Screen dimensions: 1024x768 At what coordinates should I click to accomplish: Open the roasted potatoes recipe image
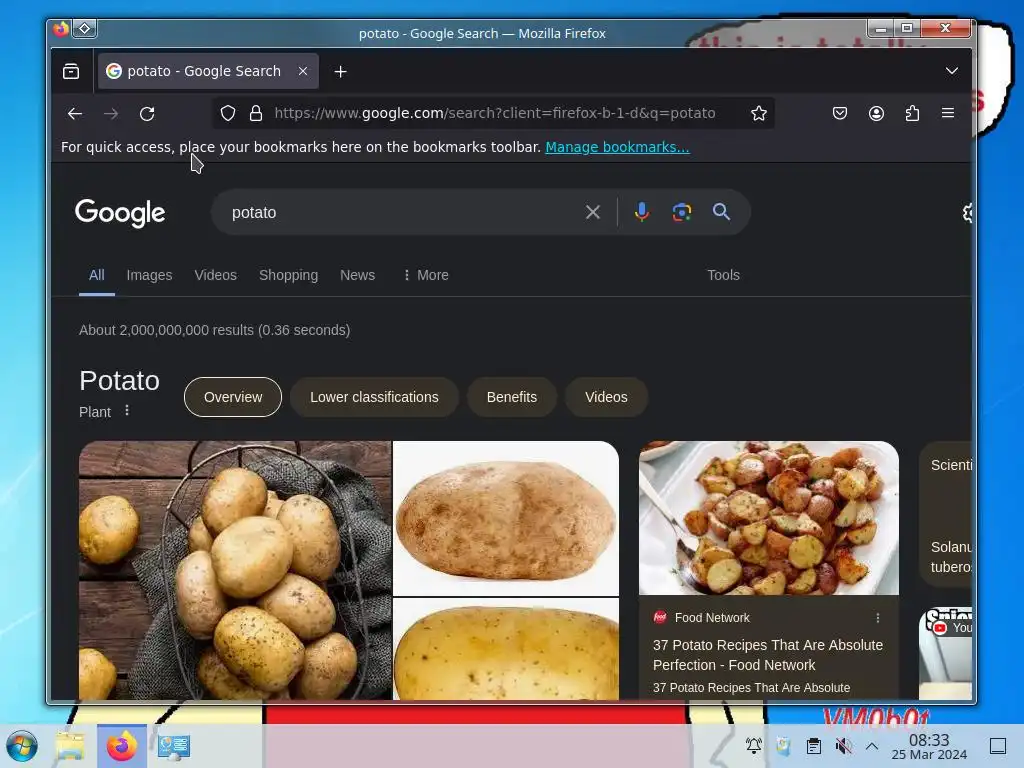pyautogui.click(x=769, y=518)
